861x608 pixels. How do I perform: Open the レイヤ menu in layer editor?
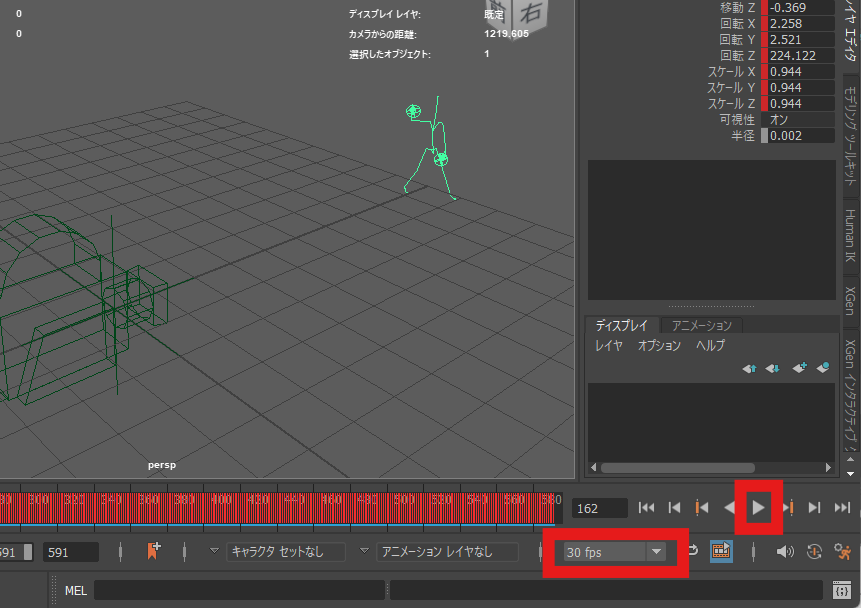tap(609, 345)
